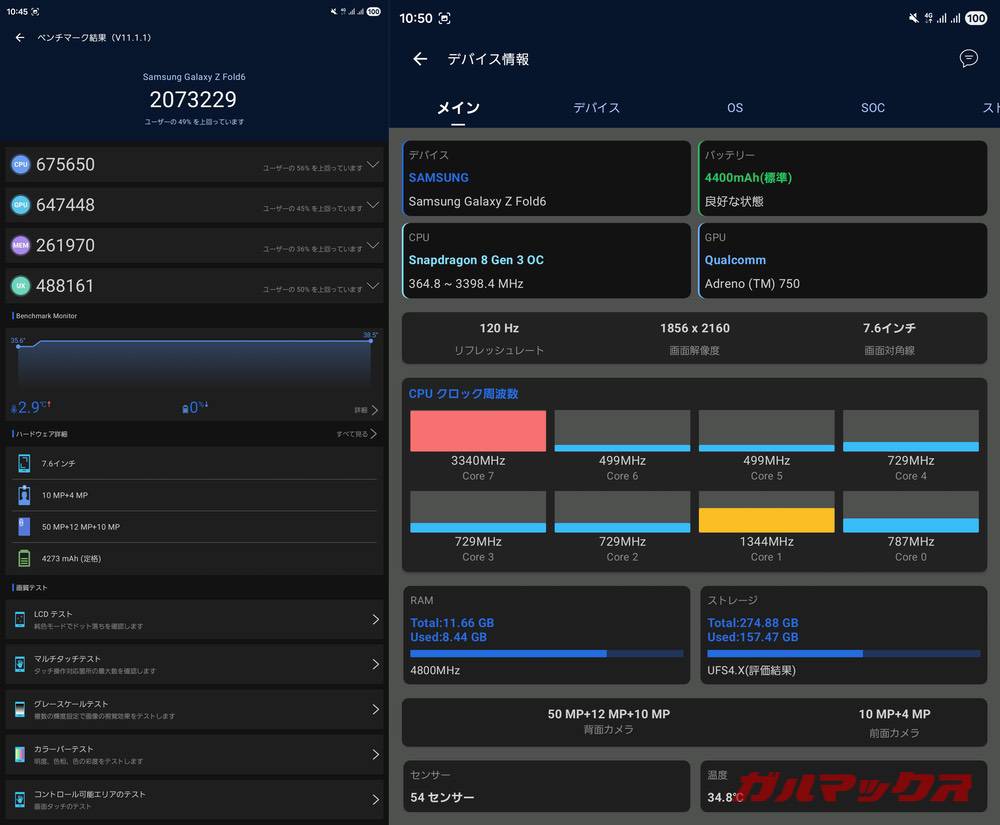Click the マルチタッチテスト icon

click(x=20, y=664)
